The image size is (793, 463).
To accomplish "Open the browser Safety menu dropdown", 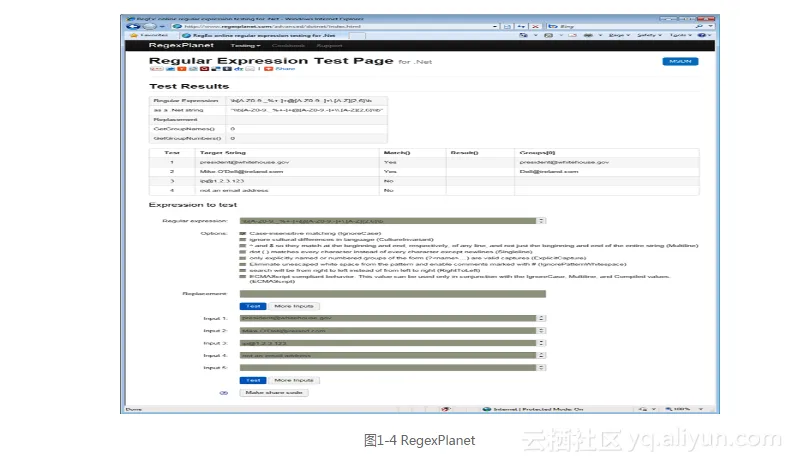I will (647, 35).
